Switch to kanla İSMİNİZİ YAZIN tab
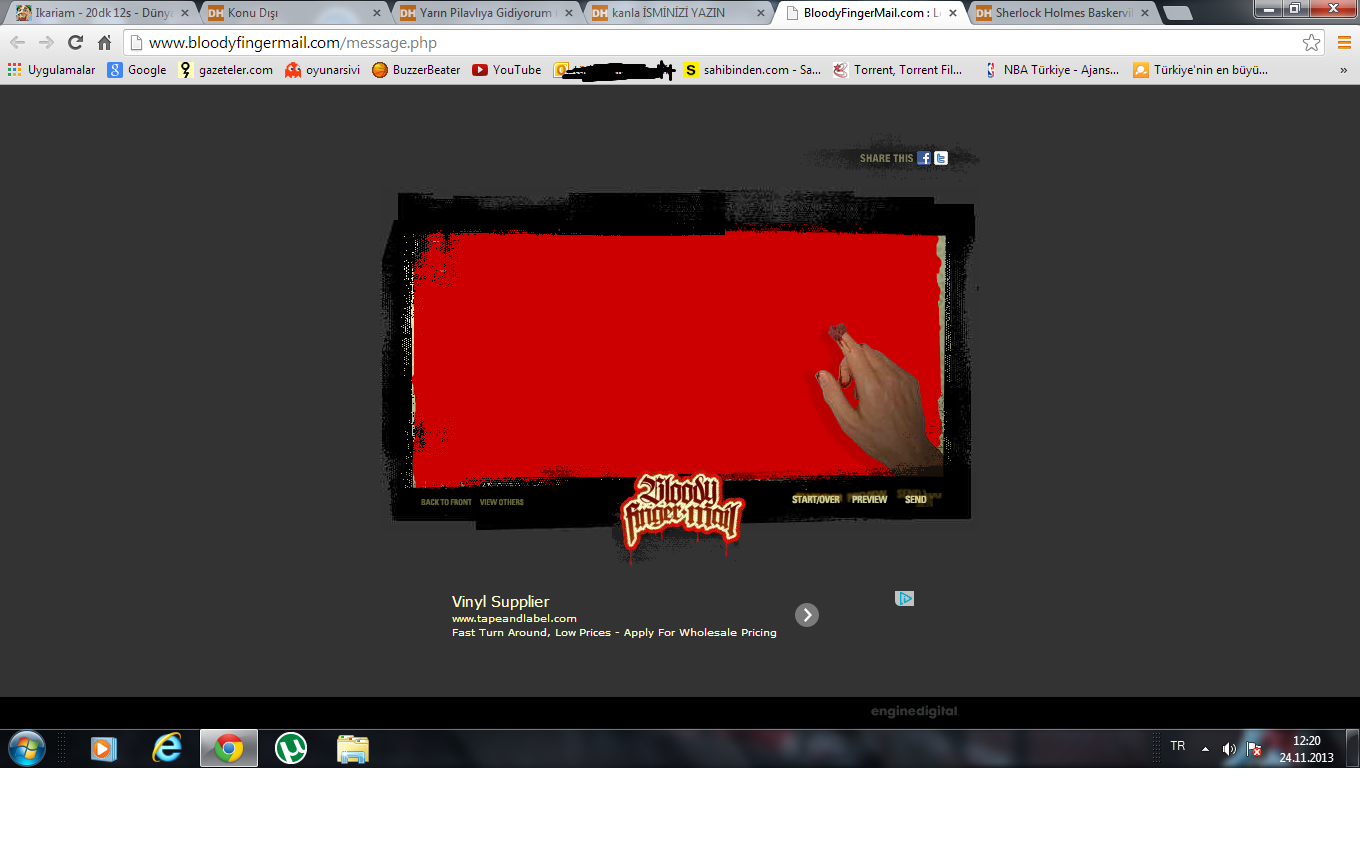The image size is (1360, 851). (677, 13)
